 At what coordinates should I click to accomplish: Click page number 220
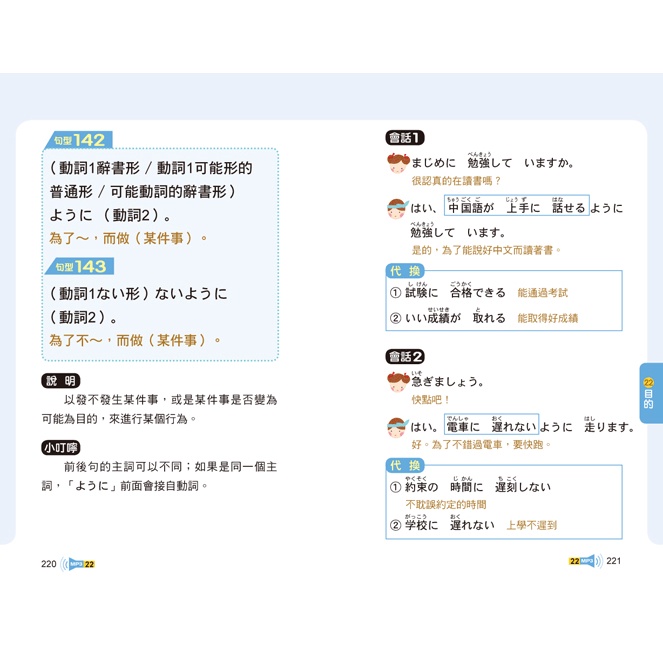point(49,563)
